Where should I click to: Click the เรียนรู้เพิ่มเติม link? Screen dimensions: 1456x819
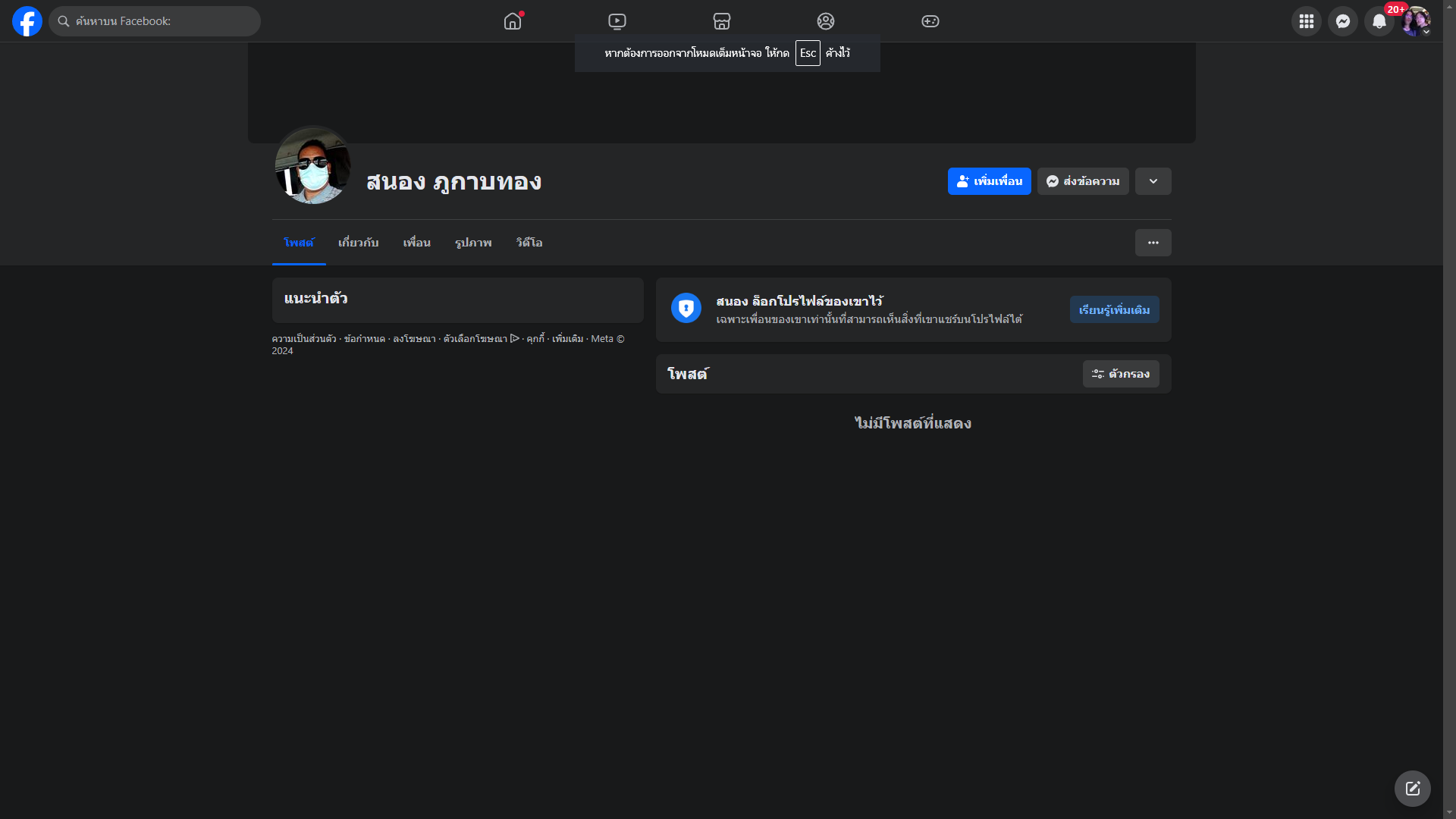(1114, 309)
